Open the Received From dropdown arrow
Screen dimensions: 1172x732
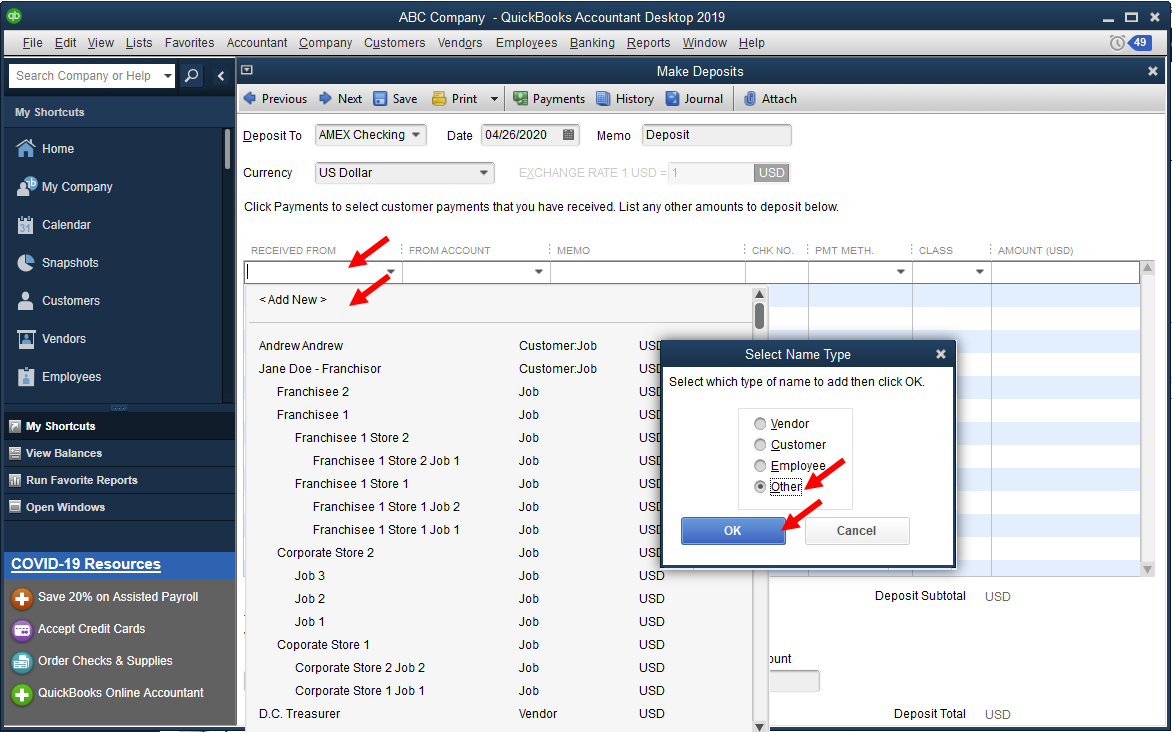(390, 272)
